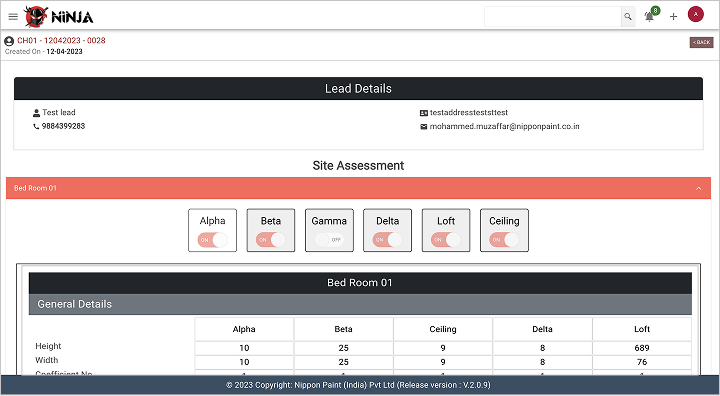
Task: Click the Delta column header in table
Action: [542, 329]
